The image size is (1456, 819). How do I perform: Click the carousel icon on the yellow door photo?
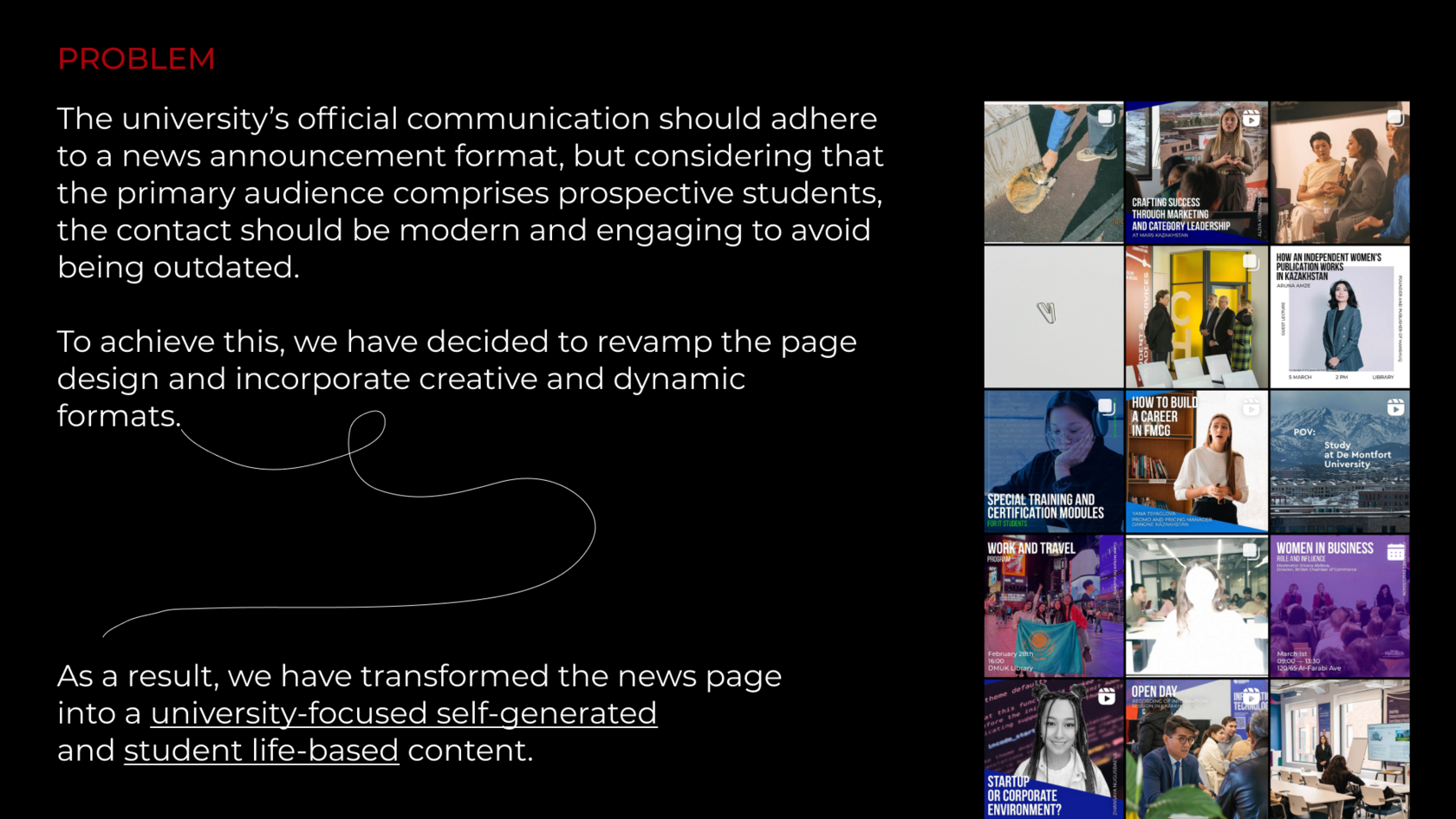tap(1250, 262)
